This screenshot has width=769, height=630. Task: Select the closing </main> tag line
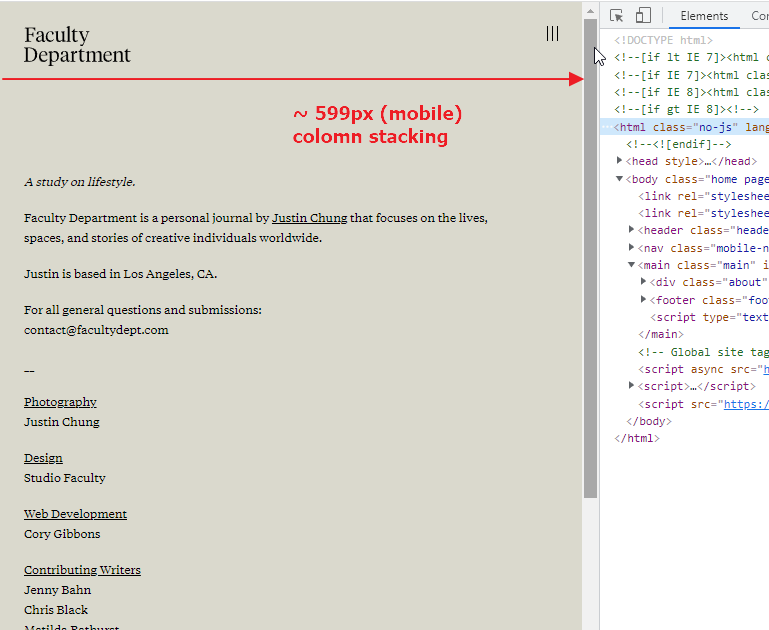pos(661,334)
